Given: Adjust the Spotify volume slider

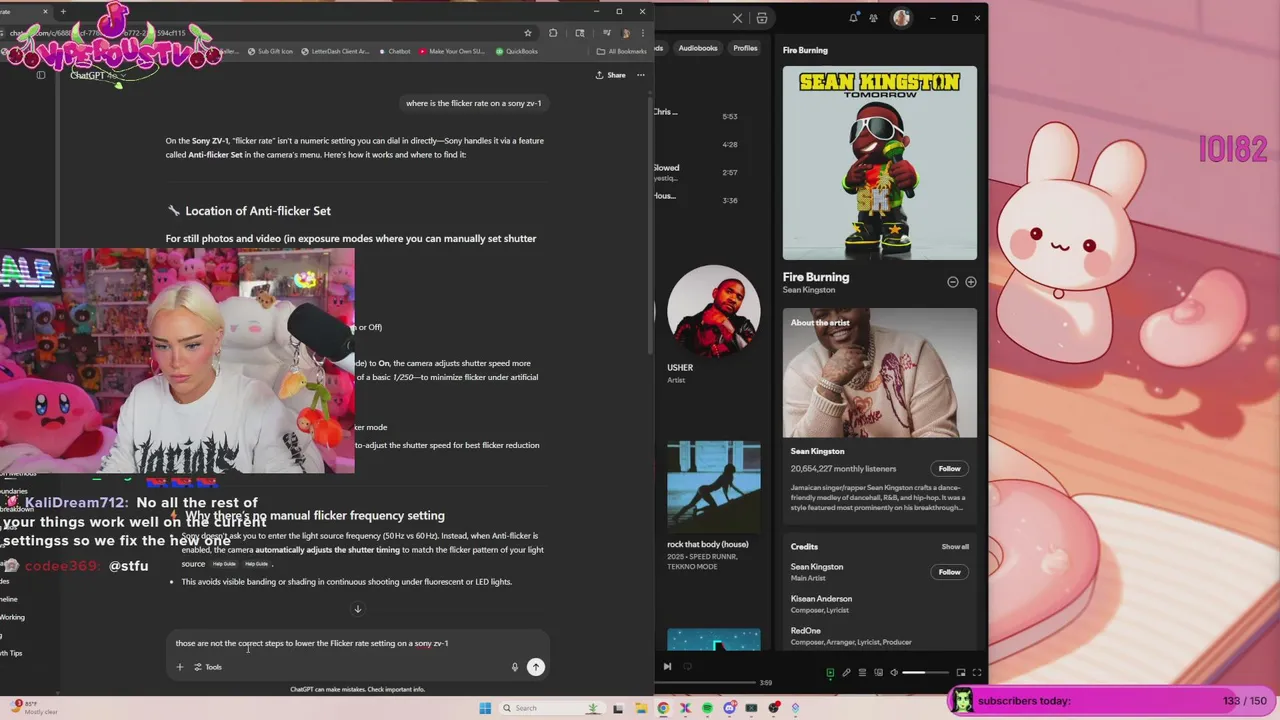Looking at the screenshot, I should tap(926, 673).
